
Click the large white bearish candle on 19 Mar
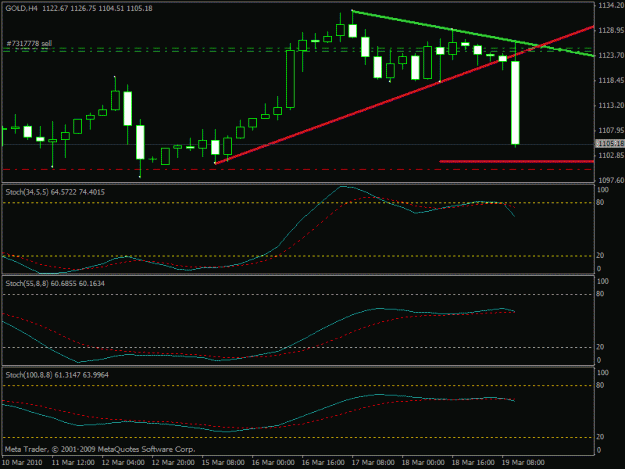(515, 102)
